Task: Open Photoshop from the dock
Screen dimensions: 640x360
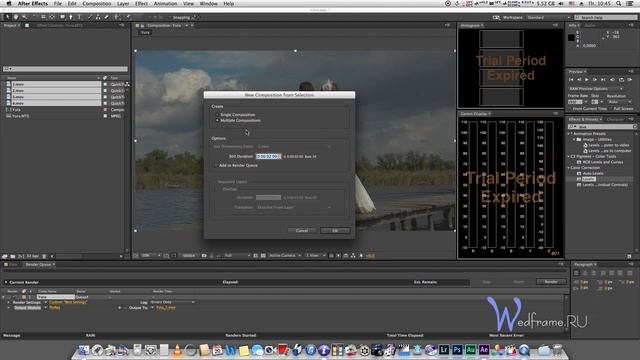Action: (x=457, y=350)
